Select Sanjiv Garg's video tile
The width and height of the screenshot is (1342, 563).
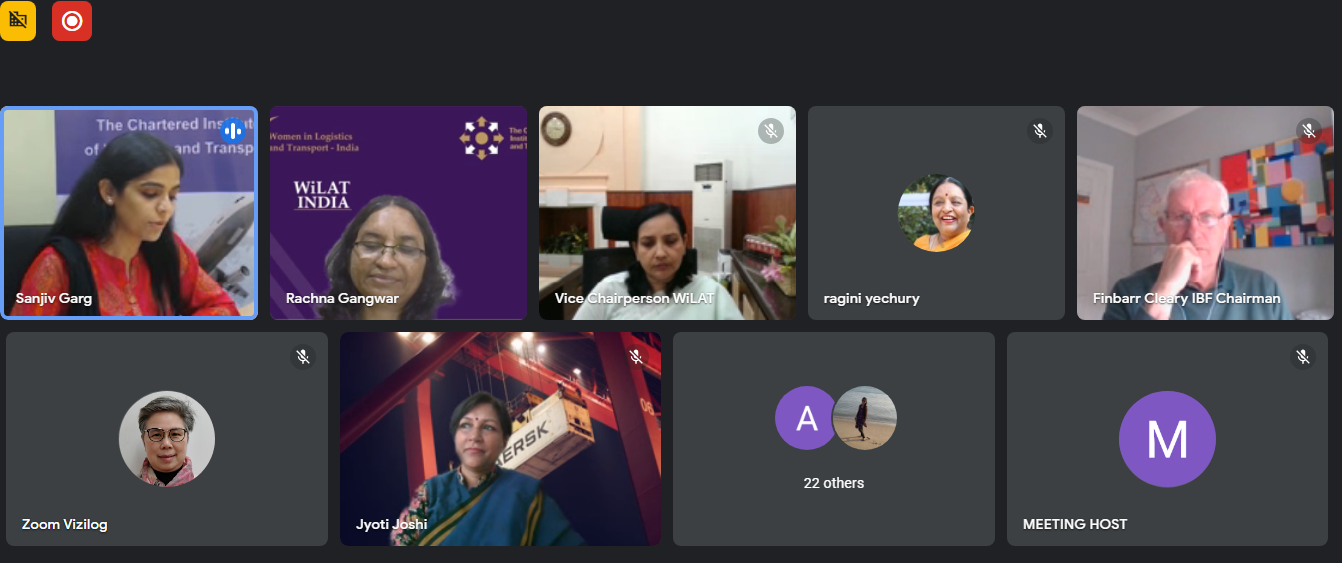point(129,213)
